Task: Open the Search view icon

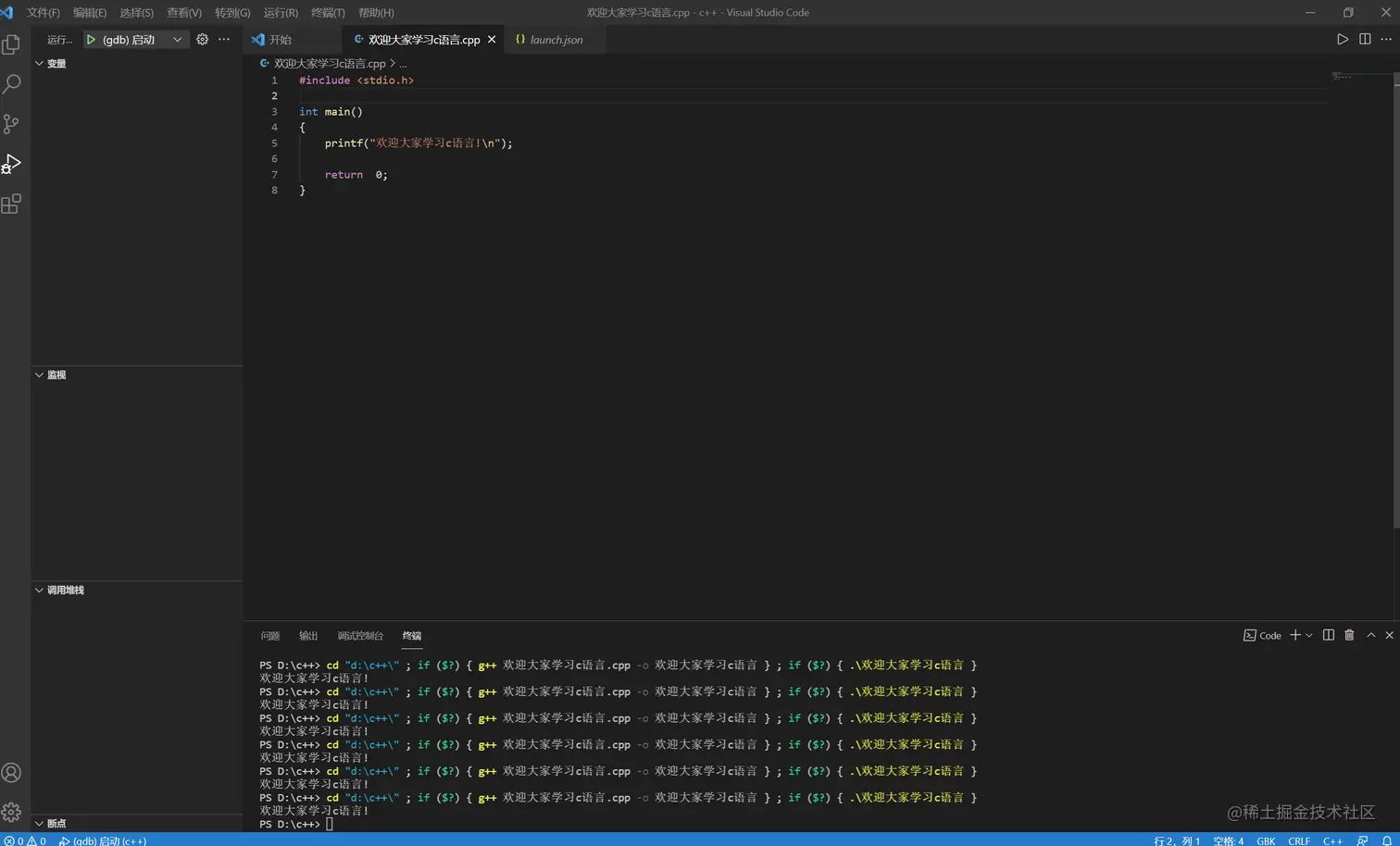Action: pos(12,84)
